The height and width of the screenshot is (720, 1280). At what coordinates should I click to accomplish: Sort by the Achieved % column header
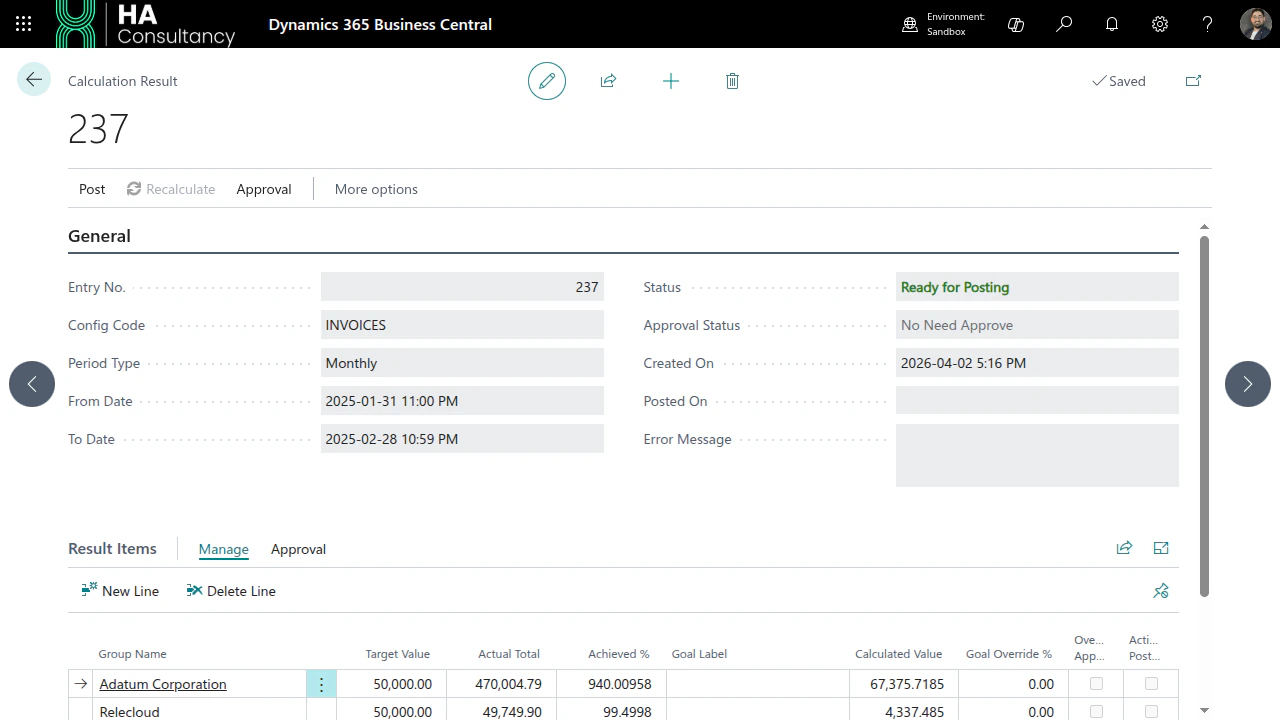pos(619,654)
